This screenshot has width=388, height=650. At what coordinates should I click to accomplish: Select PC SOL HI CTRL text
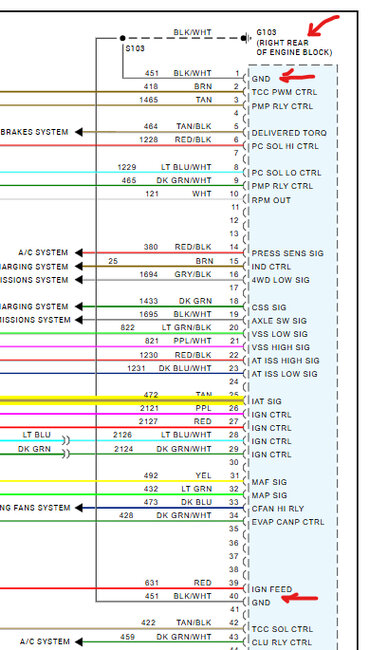pyautogui.click(x=285, y=146)
